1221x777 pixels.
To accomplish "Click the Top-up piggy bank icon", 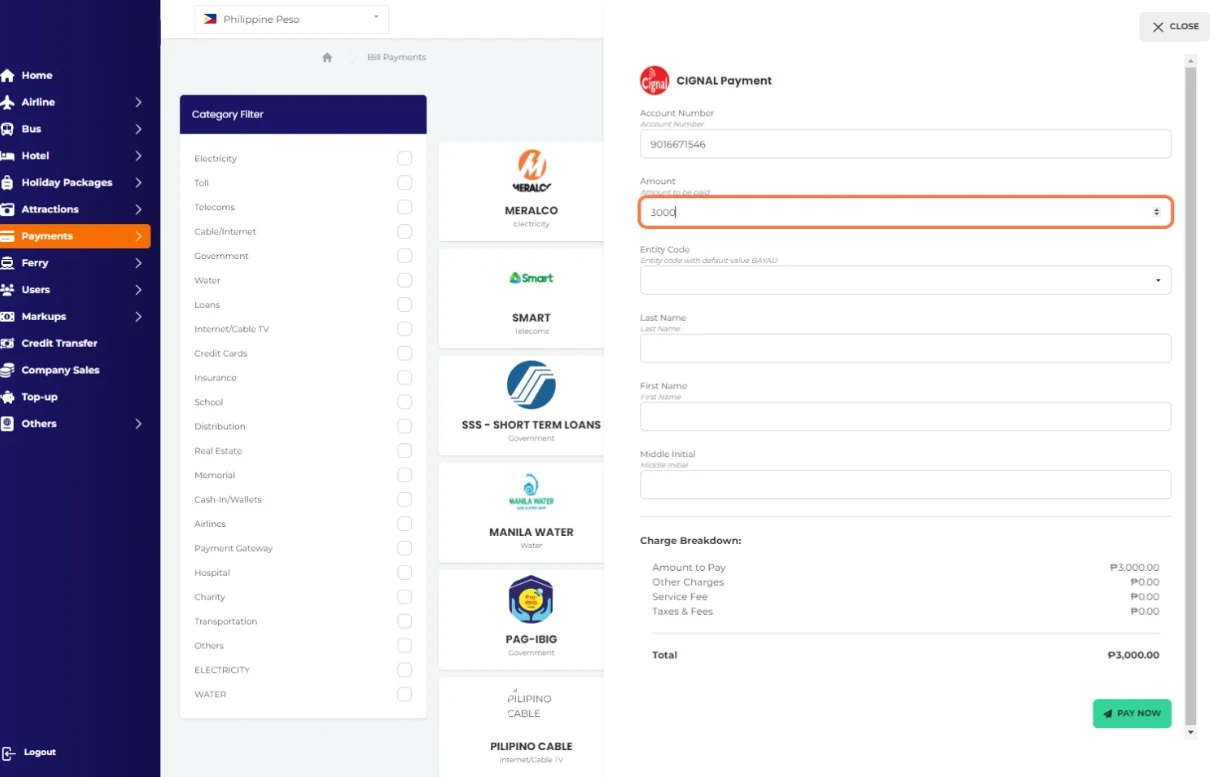I will [8, 397].
